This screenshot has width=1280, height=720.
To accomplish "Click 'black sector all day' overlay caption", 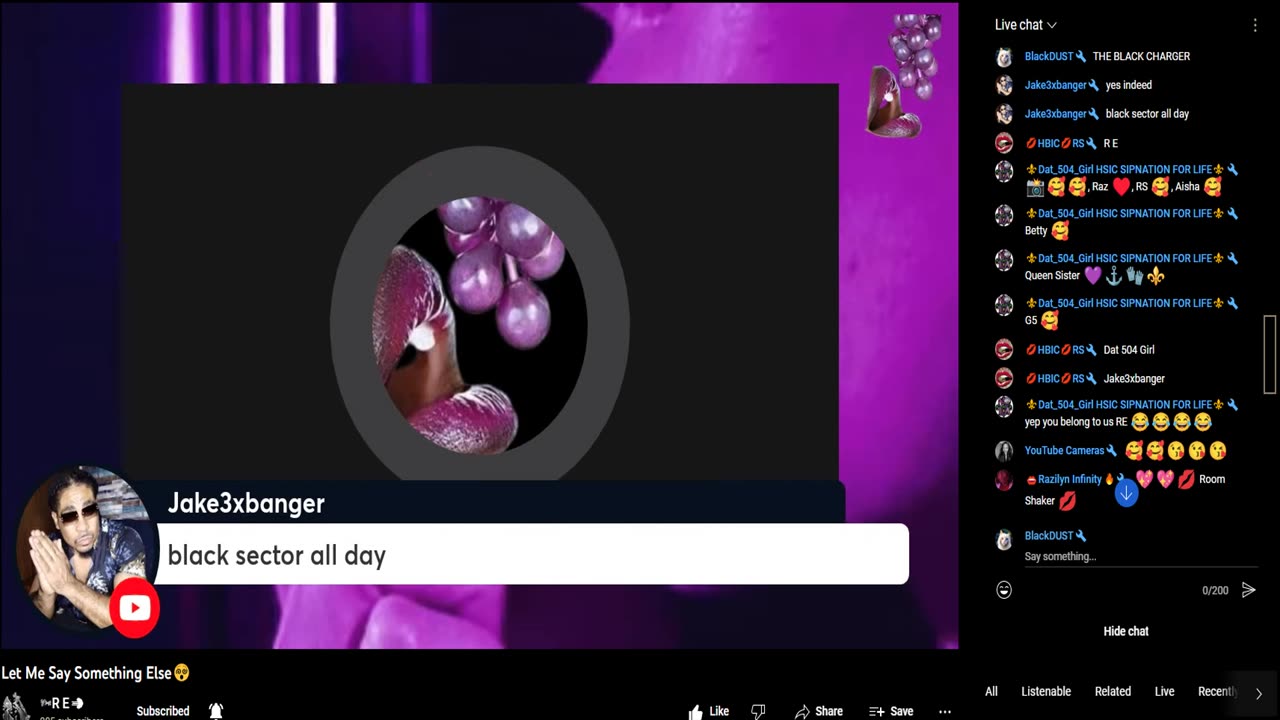I will tap(277, 555).
